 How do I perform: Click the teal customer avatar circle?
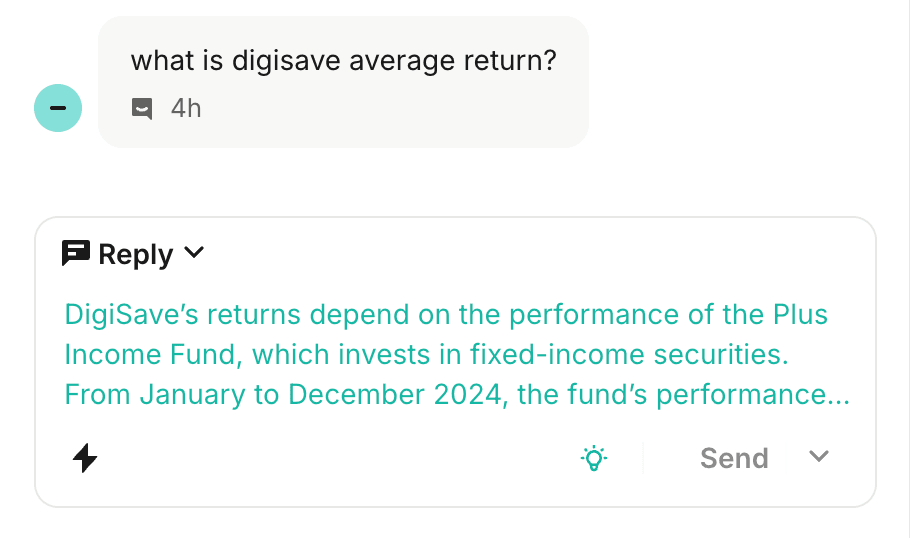58,108
